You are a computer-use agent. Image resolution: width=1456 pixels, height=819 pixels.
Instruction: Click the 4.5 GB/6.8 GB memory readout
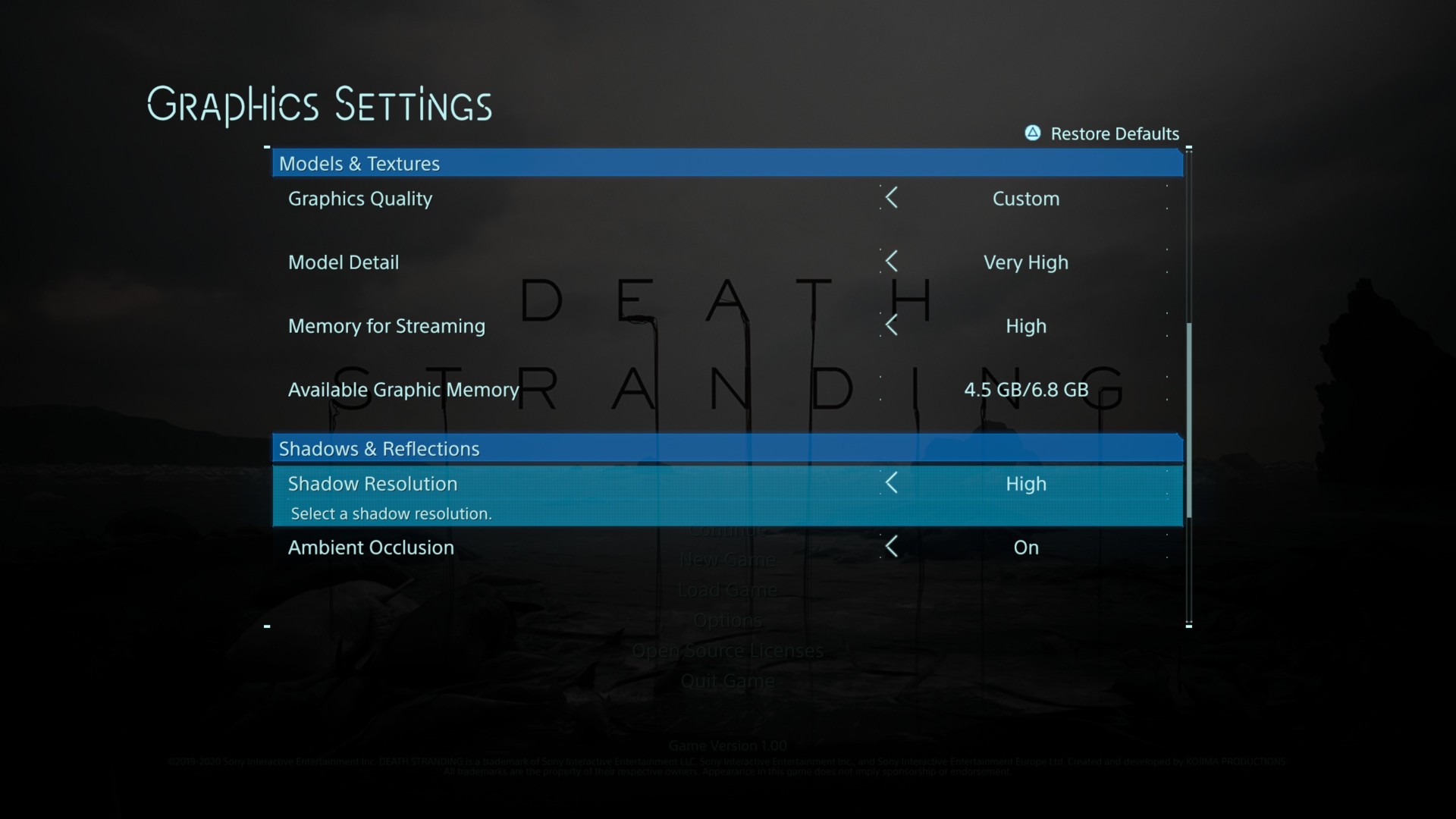point(1025,390)
